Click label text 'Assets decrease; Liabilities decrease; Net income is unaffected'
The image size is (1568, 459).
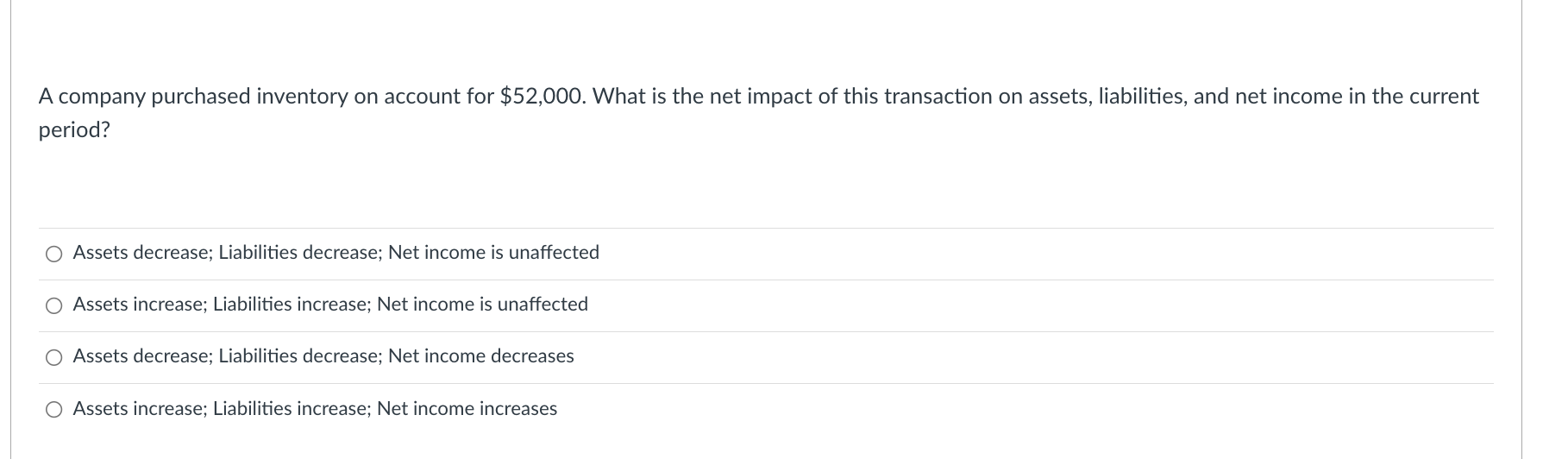336,253
